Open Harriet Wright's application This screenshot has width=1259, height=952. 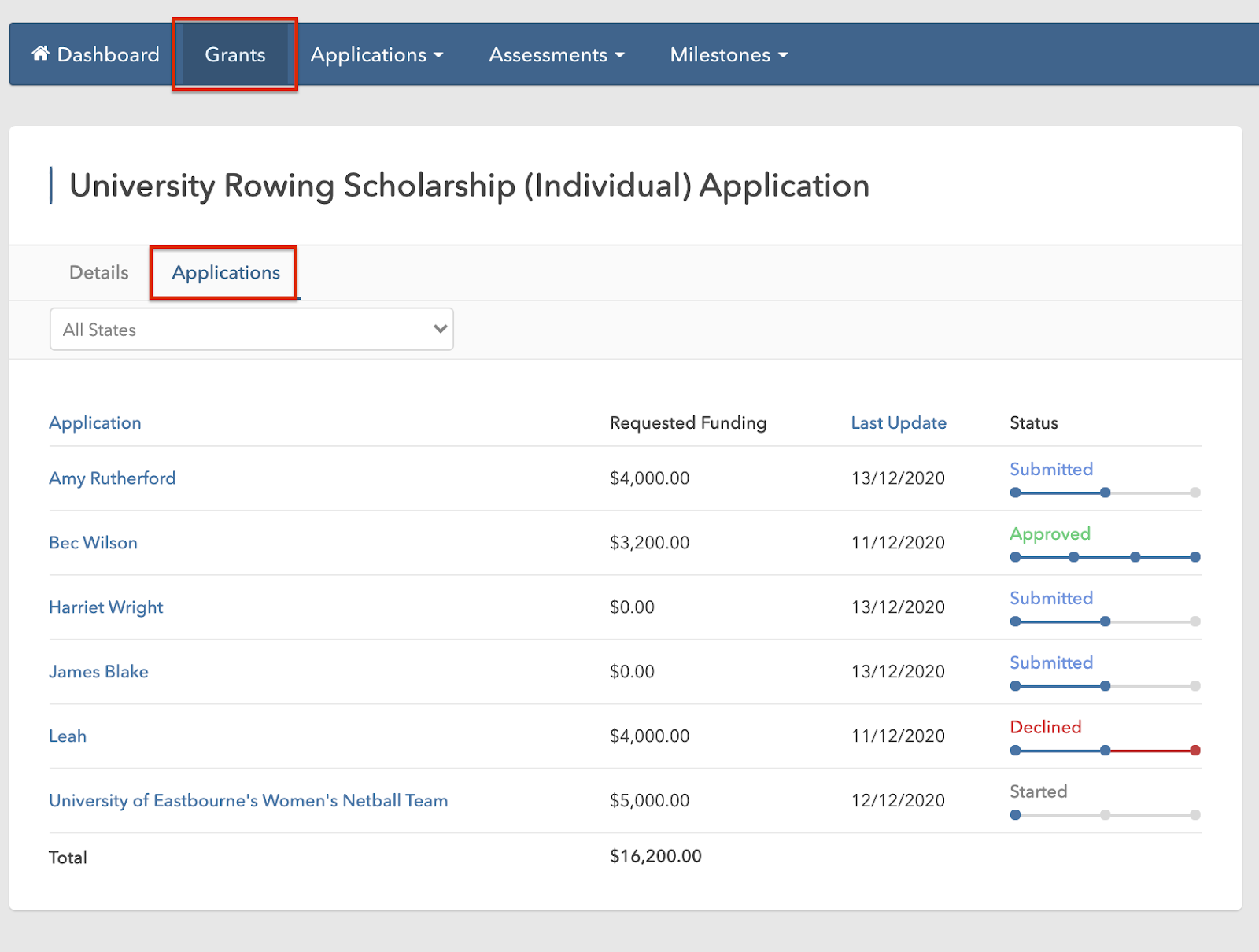(x=106, y=607)
